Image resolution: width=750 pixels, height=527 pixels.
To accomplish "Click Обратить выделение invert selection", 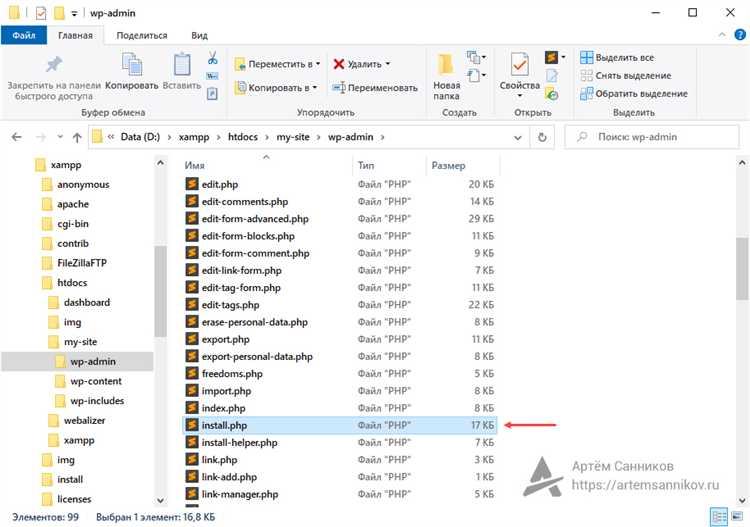I will point(634,94).
